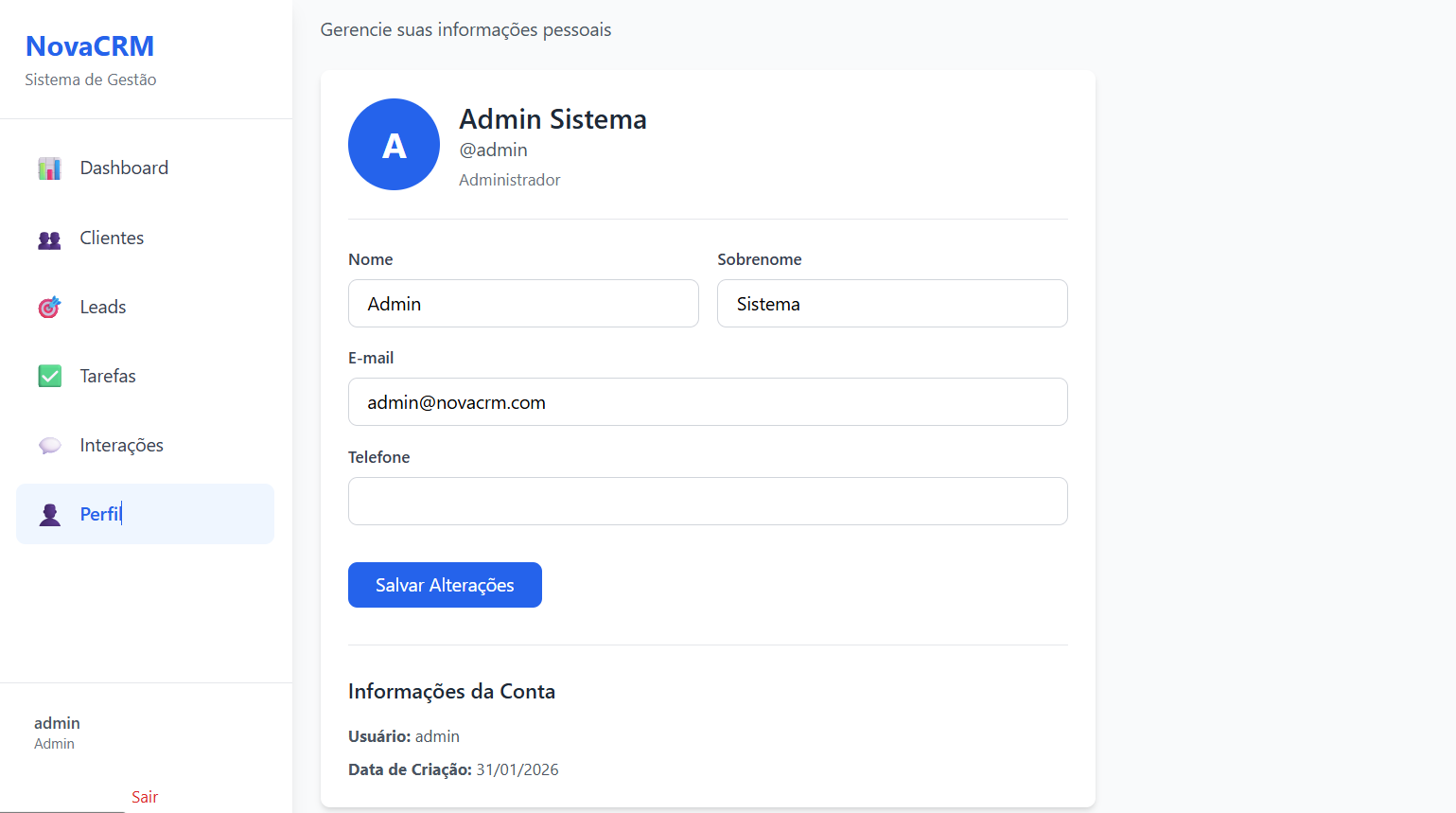1456x813 pixels.
Task: Click the Clientes people icon
Action: (49, 238)
